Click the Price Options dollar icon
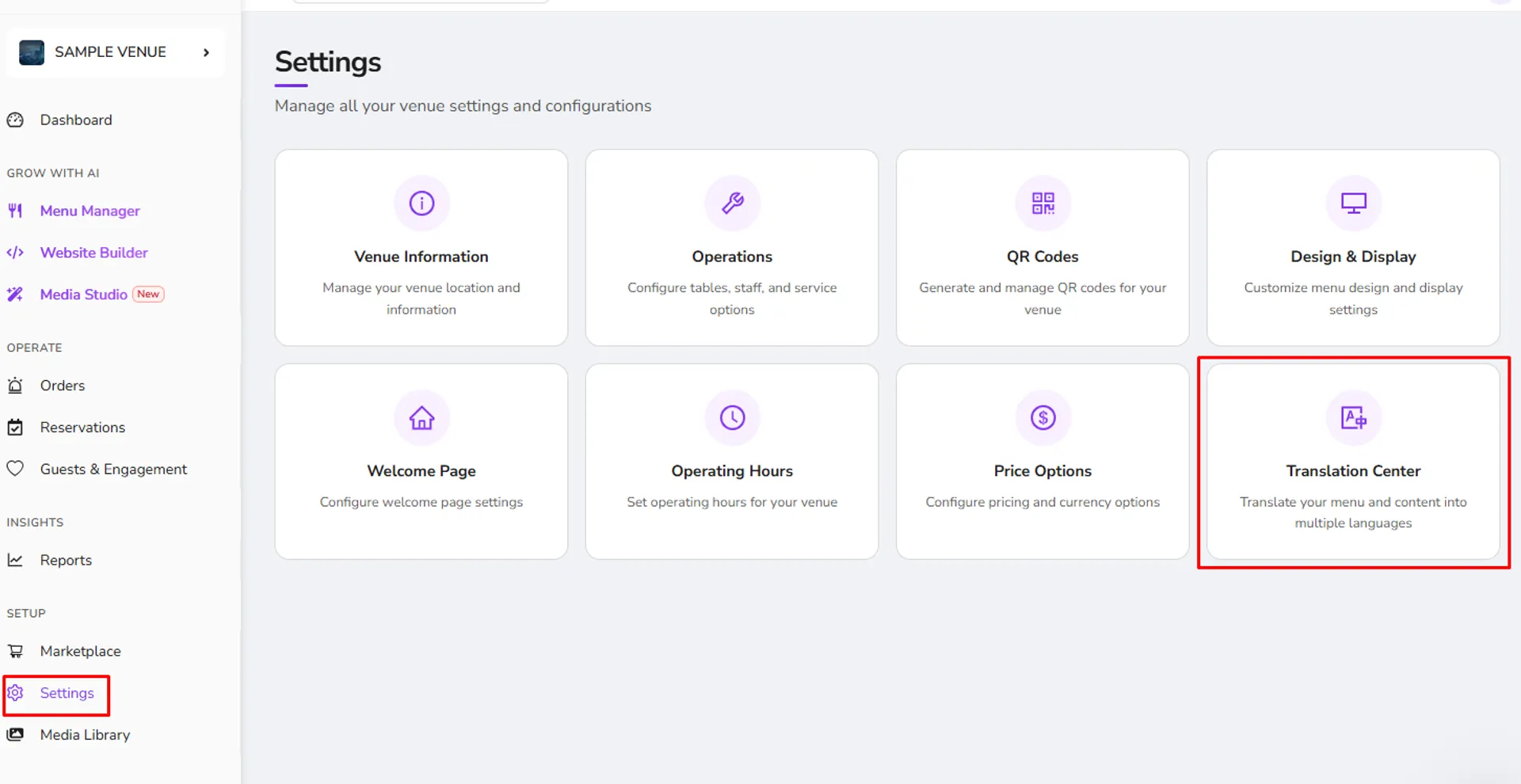The height and width of the screenshot is (784, 1521). click(1043, 417)
